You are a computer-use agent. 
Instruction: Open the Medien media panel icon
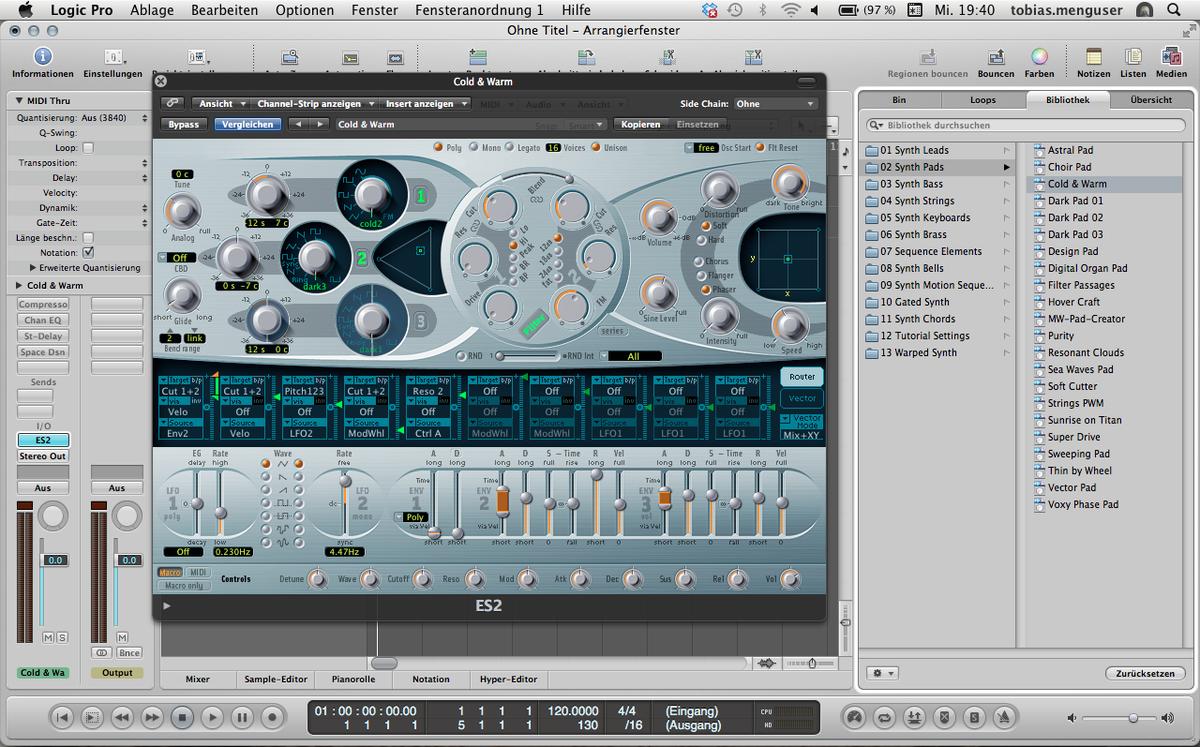(1171, 57)
